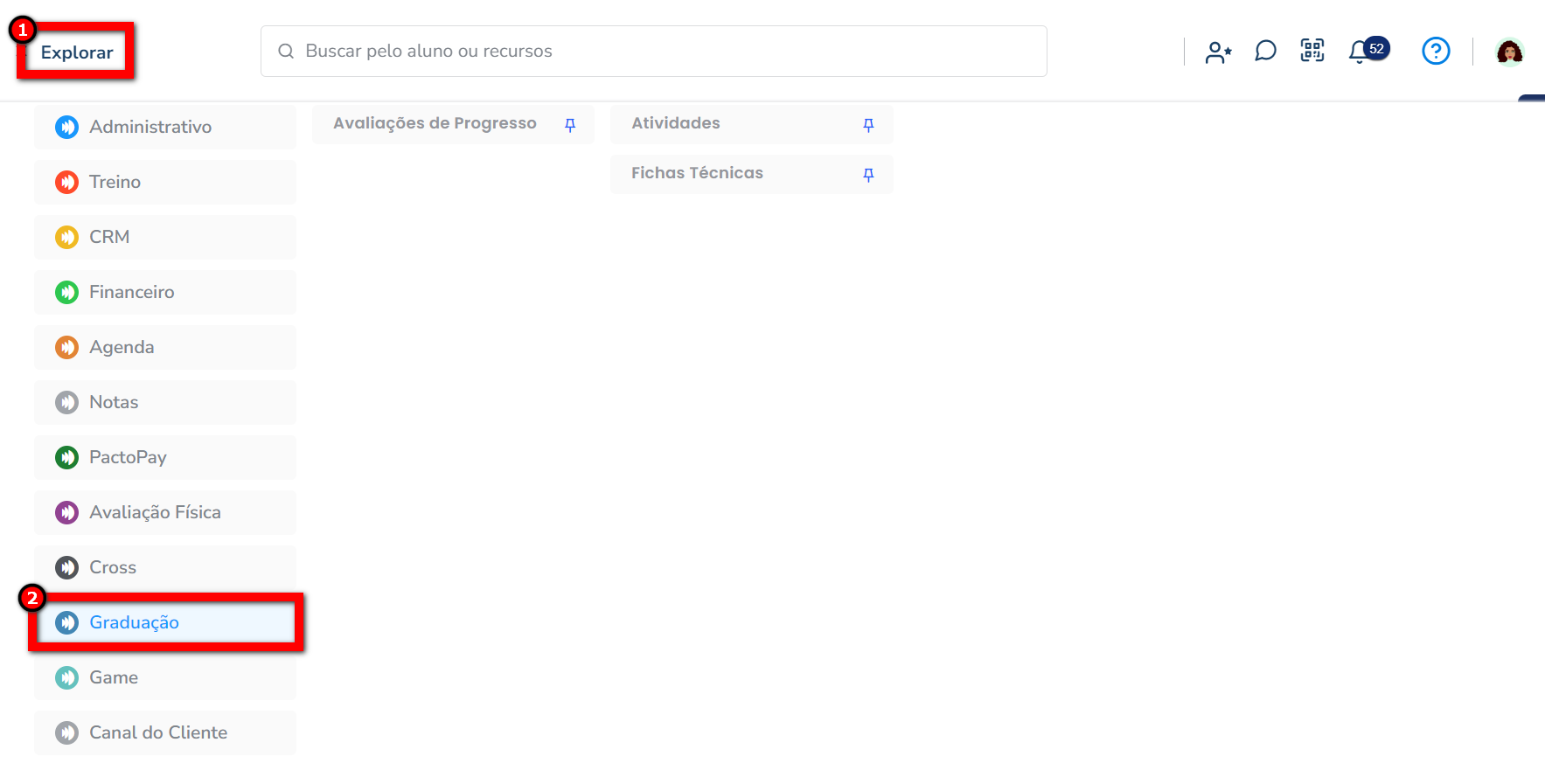Go to Canal do Cliente
This screenshot has height=784, width=1545.
click(157, 732)
